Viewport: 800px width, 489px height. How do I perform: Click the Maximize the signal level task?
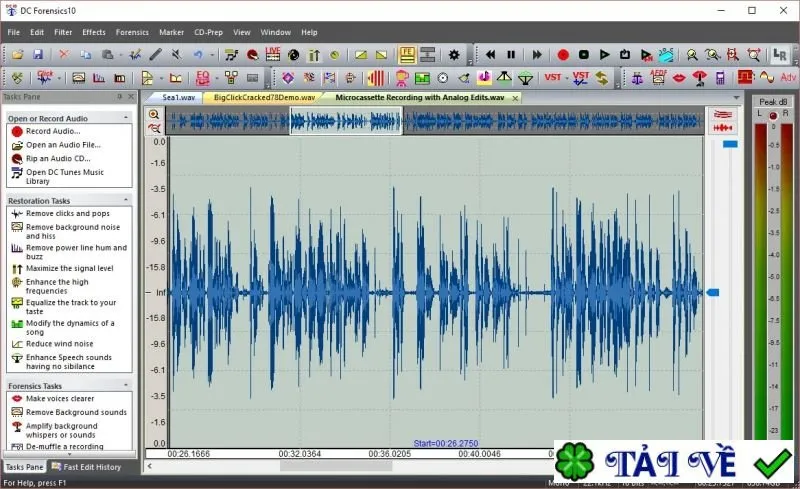point(70,268)
